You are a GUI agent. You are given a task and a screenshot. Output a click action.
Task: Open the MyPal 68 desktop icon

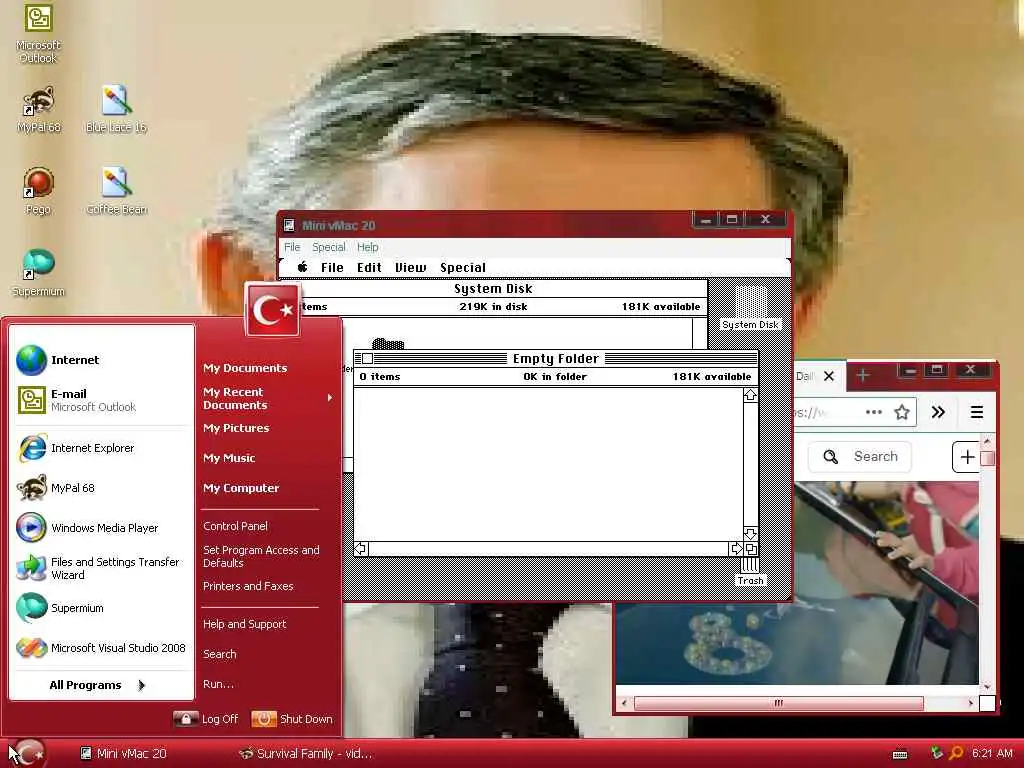click(39, 110)
